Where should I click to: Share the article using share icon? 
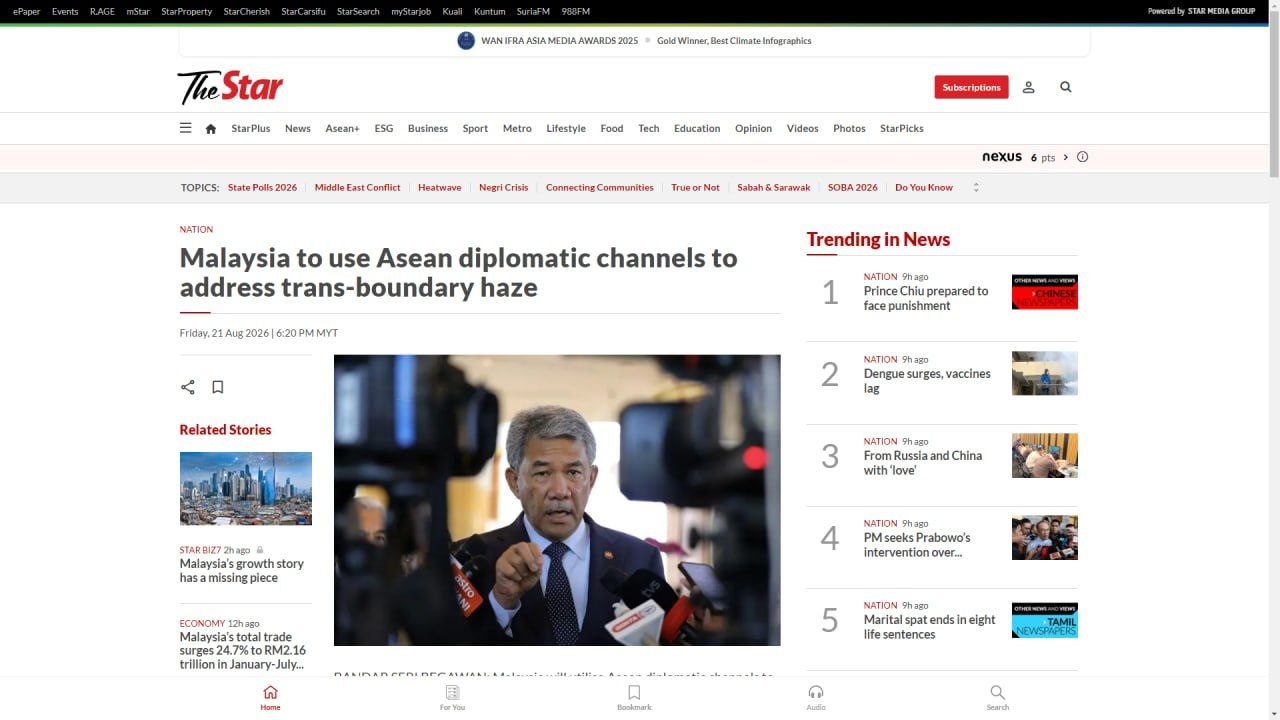(188, 387)
